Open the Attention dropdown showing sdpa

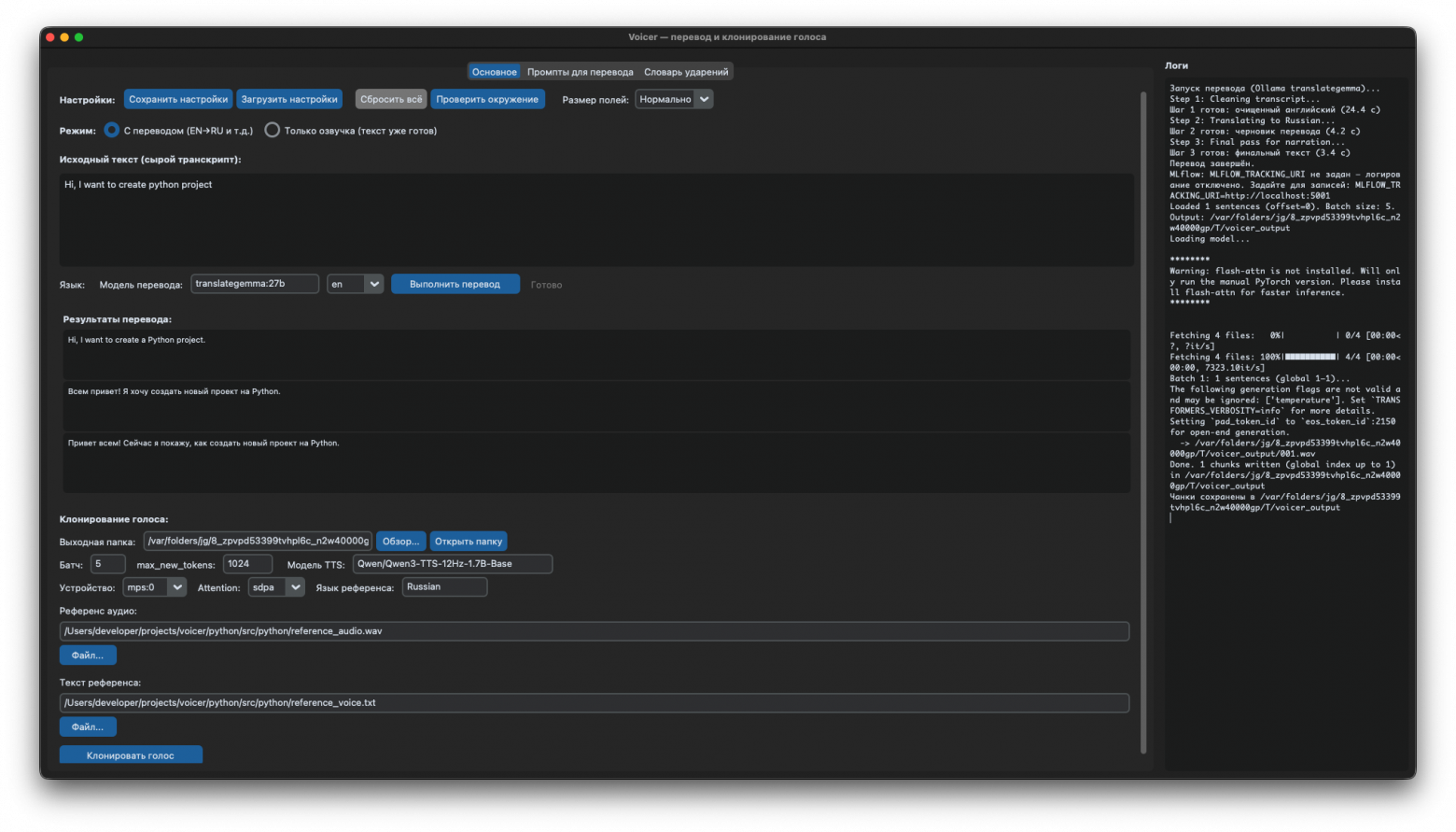[275, 586]
